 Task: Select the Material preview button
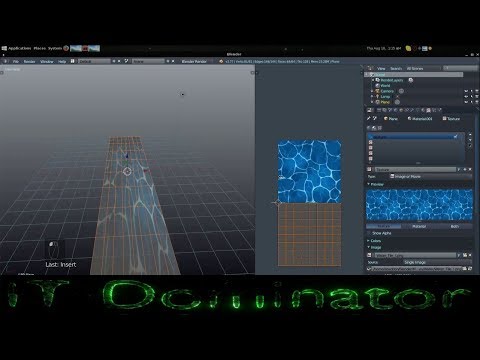point(419,226)
